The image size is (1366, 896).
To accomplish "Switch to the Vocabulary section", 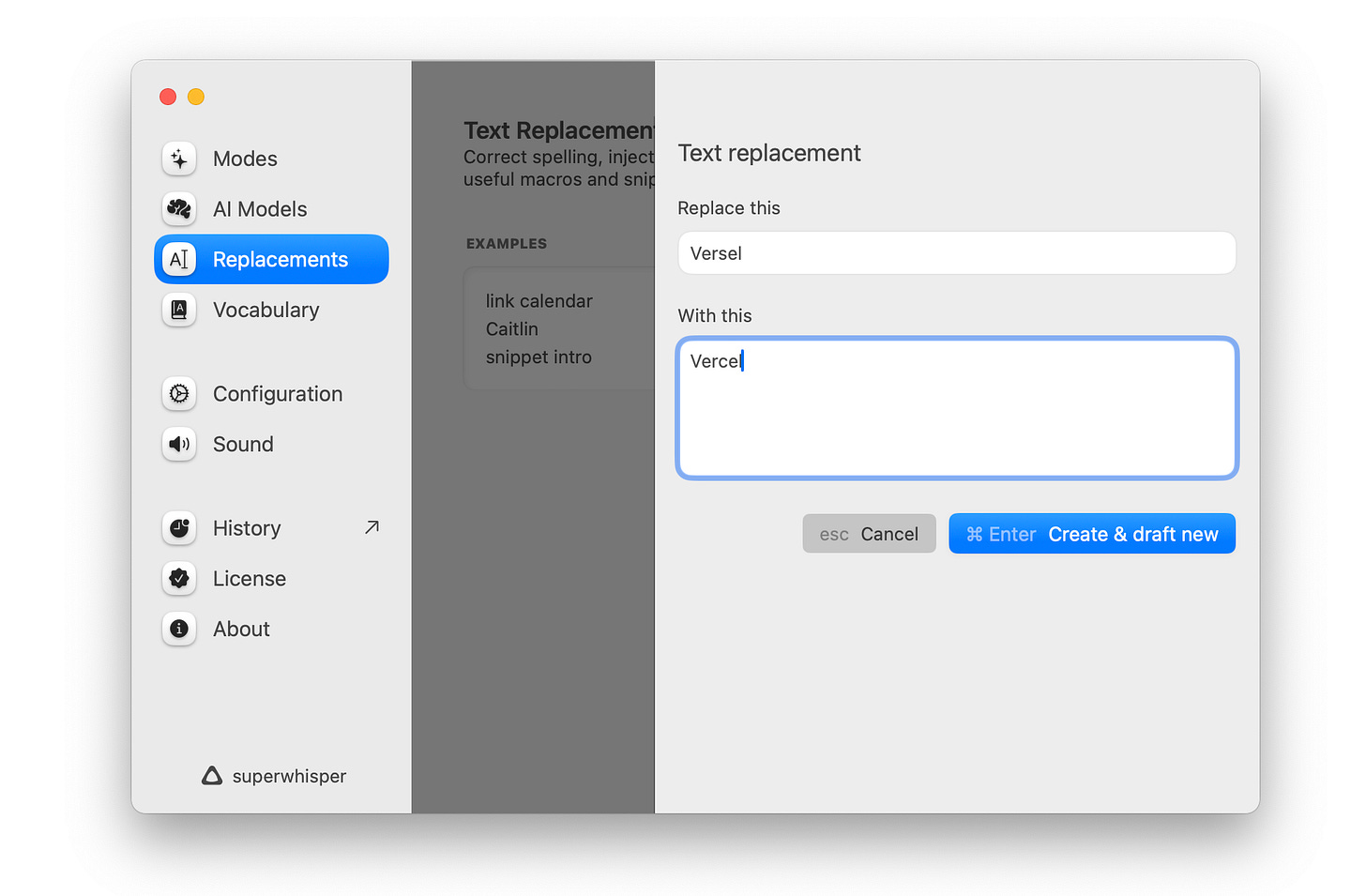I will point(266,310).
